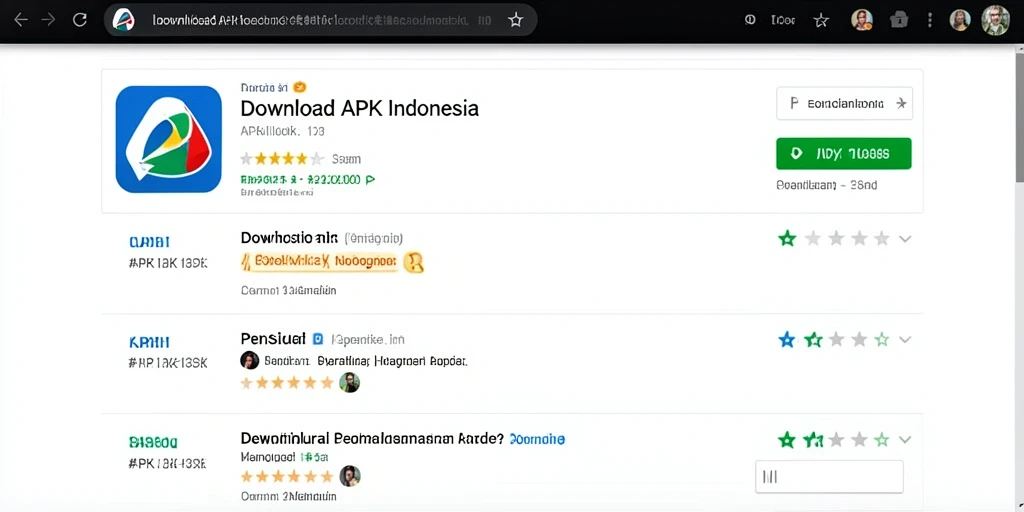Expand the Pensiuel row chevron

click(904, 340)
